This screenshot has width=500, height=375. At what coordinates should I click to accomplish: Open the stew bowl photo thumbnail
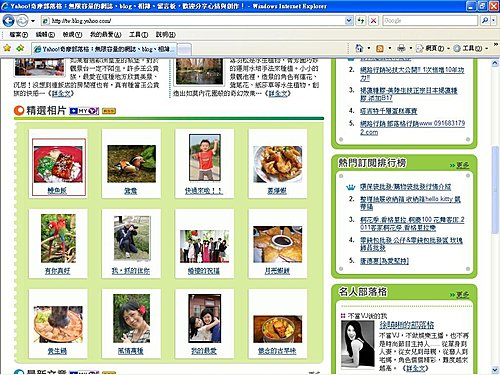click(277, 329)
